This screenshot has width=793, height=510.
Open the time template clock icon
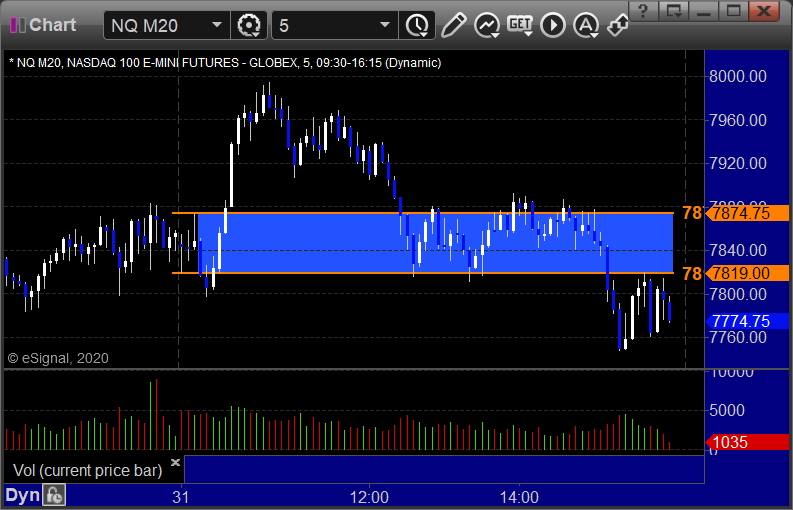[417, 25]
